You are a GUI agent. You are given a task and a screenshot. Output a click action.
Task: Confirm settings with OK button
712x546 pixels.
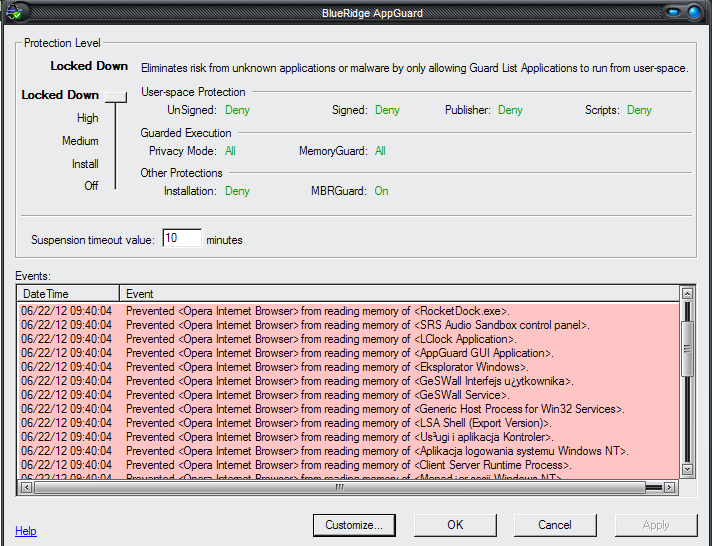(x=455, y=525)
